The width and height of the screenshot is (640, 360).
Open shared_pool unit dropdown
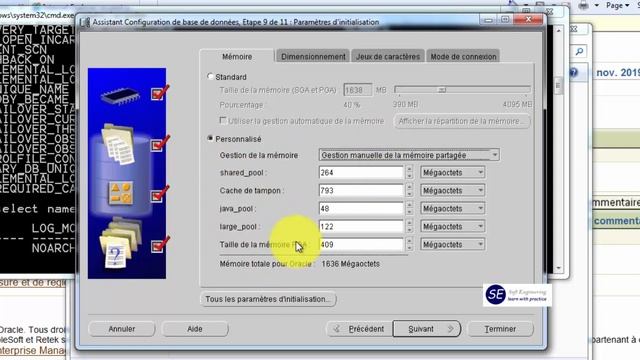click(x=453, y=173)
